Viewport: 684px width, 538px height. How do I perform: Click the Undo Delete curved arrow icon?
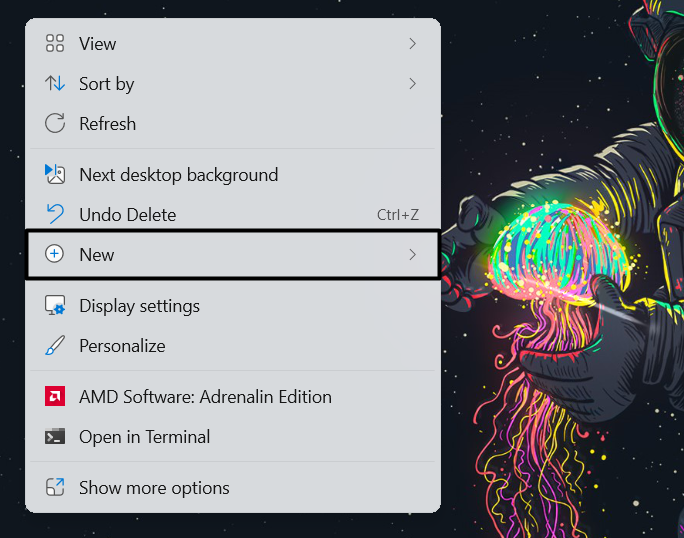[55, 215]
